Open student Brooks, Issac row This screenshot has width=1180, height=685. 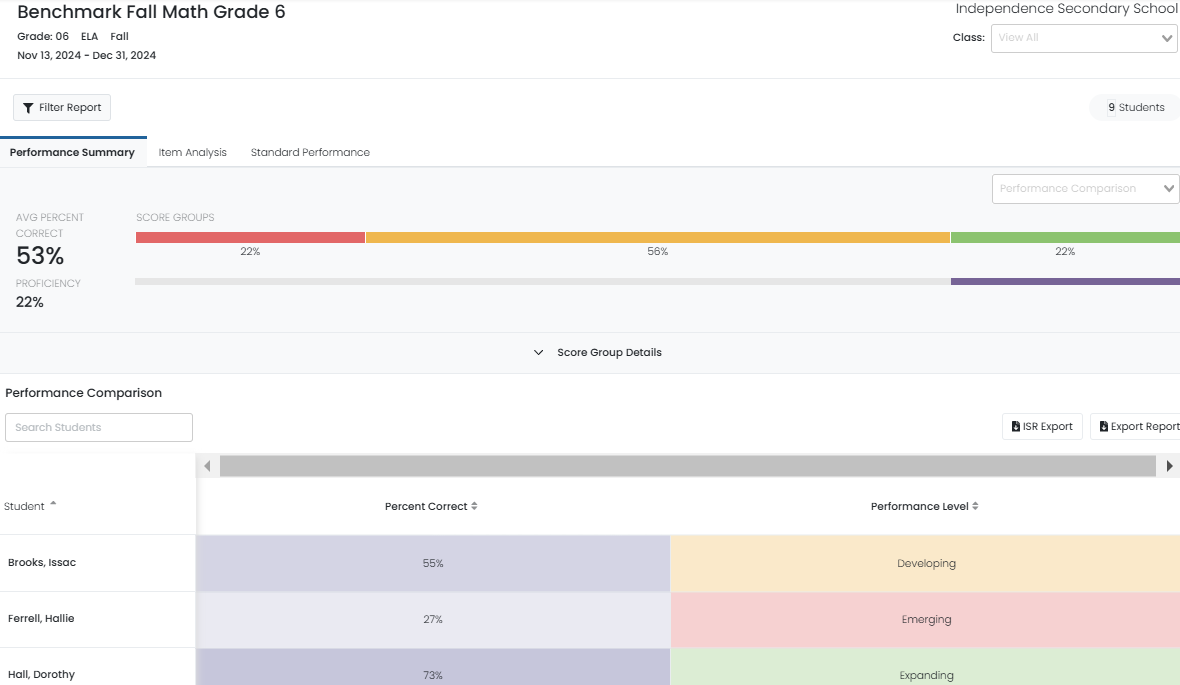[x=42, y=563]
